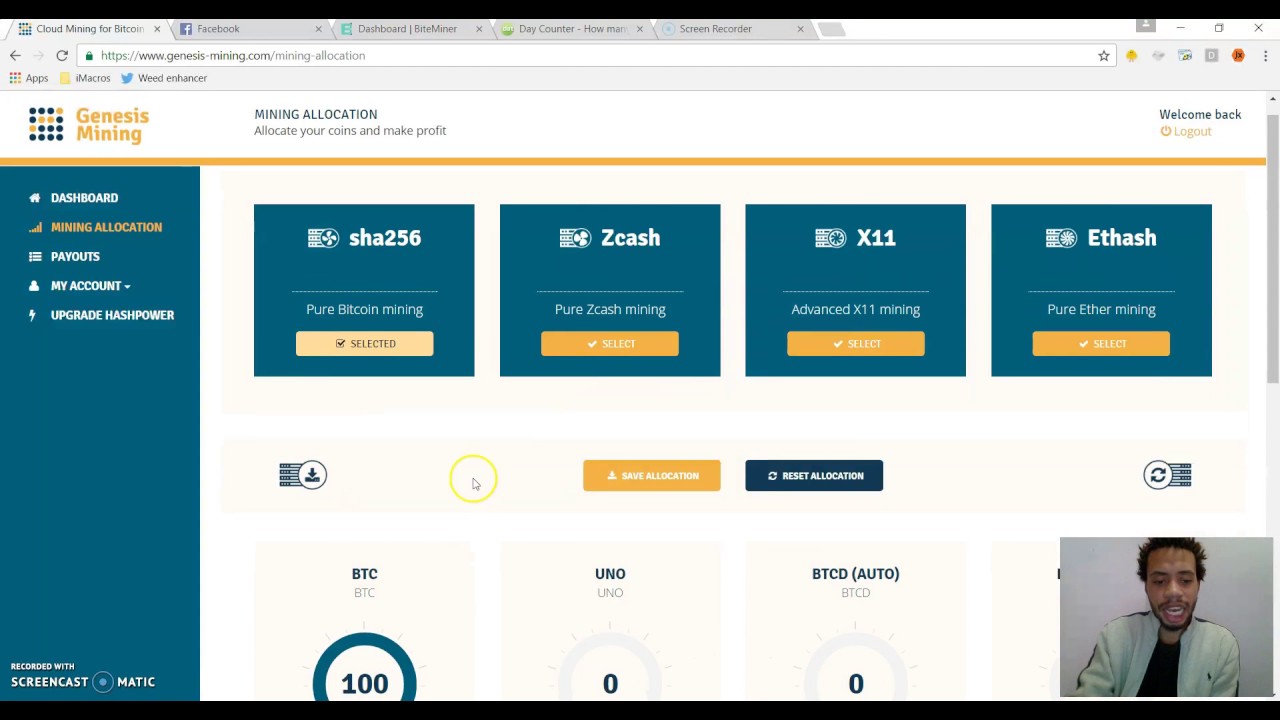This screenshot has width=1280, height=720.
Task: Switch to the Screen Recorder tab
Action: (729, 29)
